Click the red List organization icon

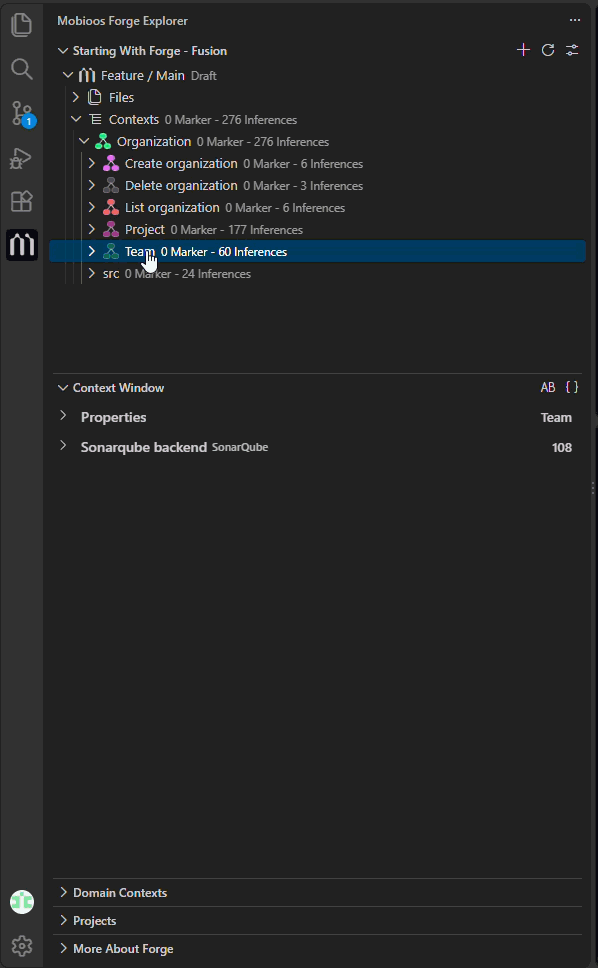pos(111,207)
